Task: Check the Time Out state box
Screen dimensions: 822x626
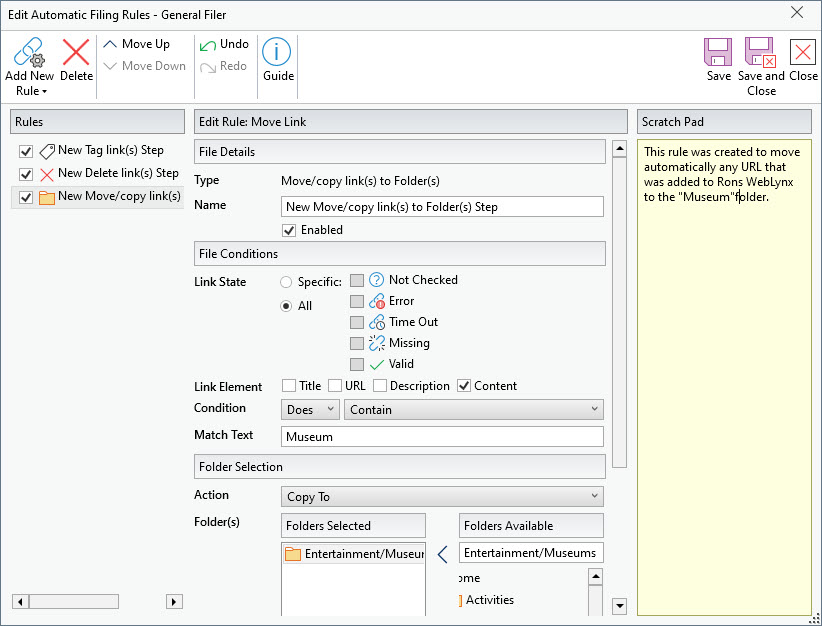Action: (356, 322)
